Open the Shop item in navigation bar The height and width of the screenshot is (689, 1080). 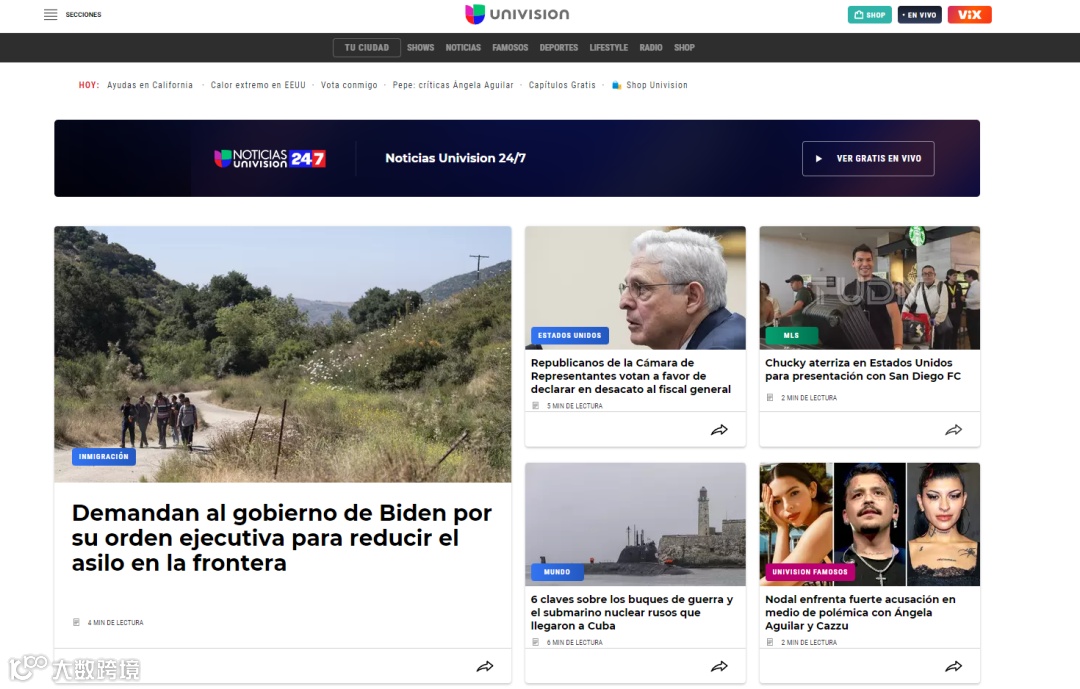684,48
